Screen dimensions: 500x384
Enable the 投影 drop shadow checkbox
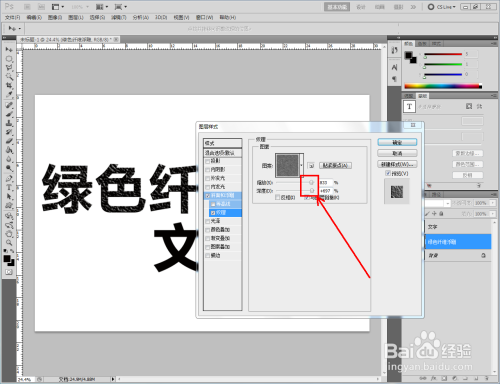208,161
